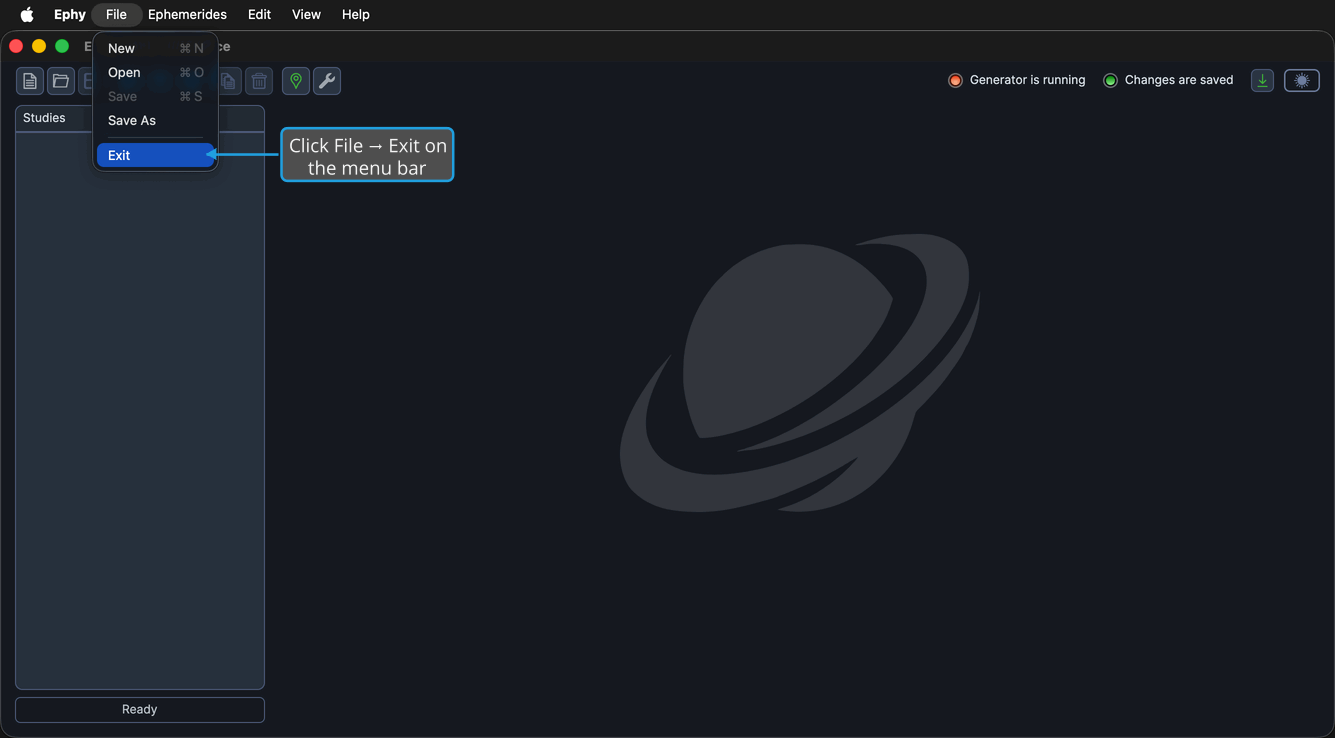Choose Exit from the File menu
This screenshot has width=1335, height=738.
coord(156,155)
